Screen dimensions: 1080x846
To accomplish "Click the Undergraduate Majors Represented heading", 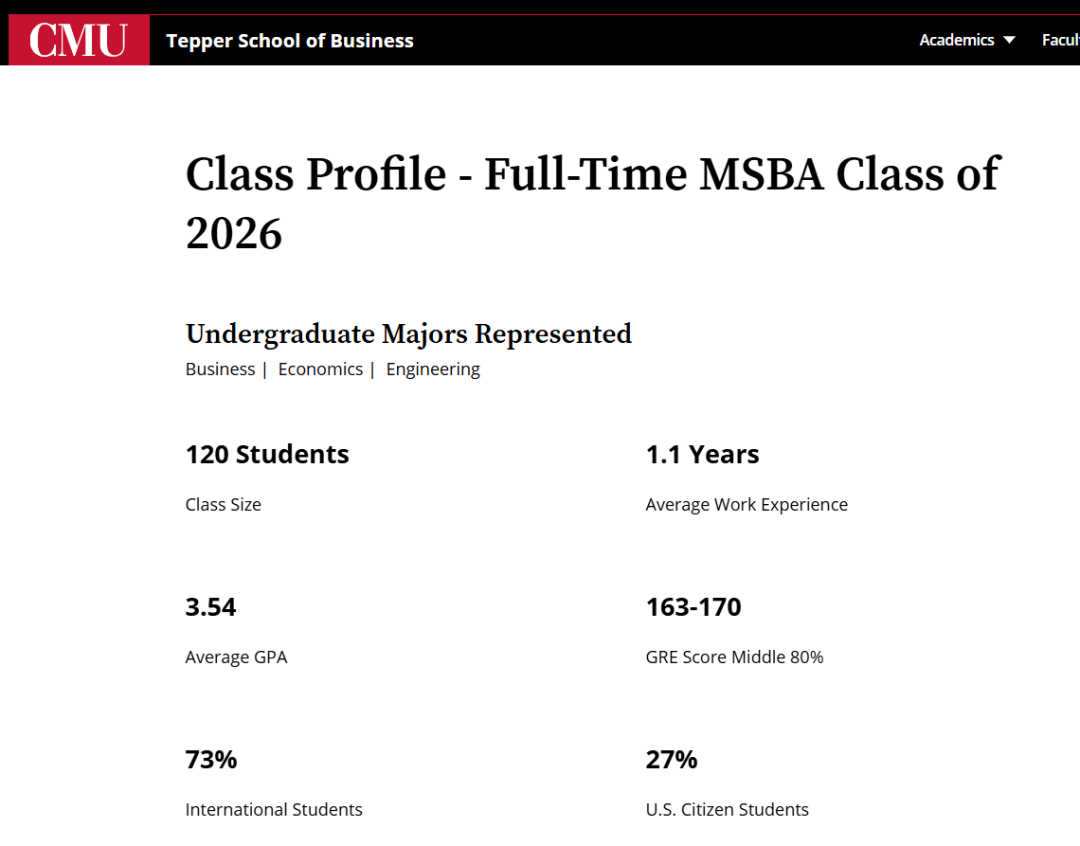I will click(x=408, y=333).
